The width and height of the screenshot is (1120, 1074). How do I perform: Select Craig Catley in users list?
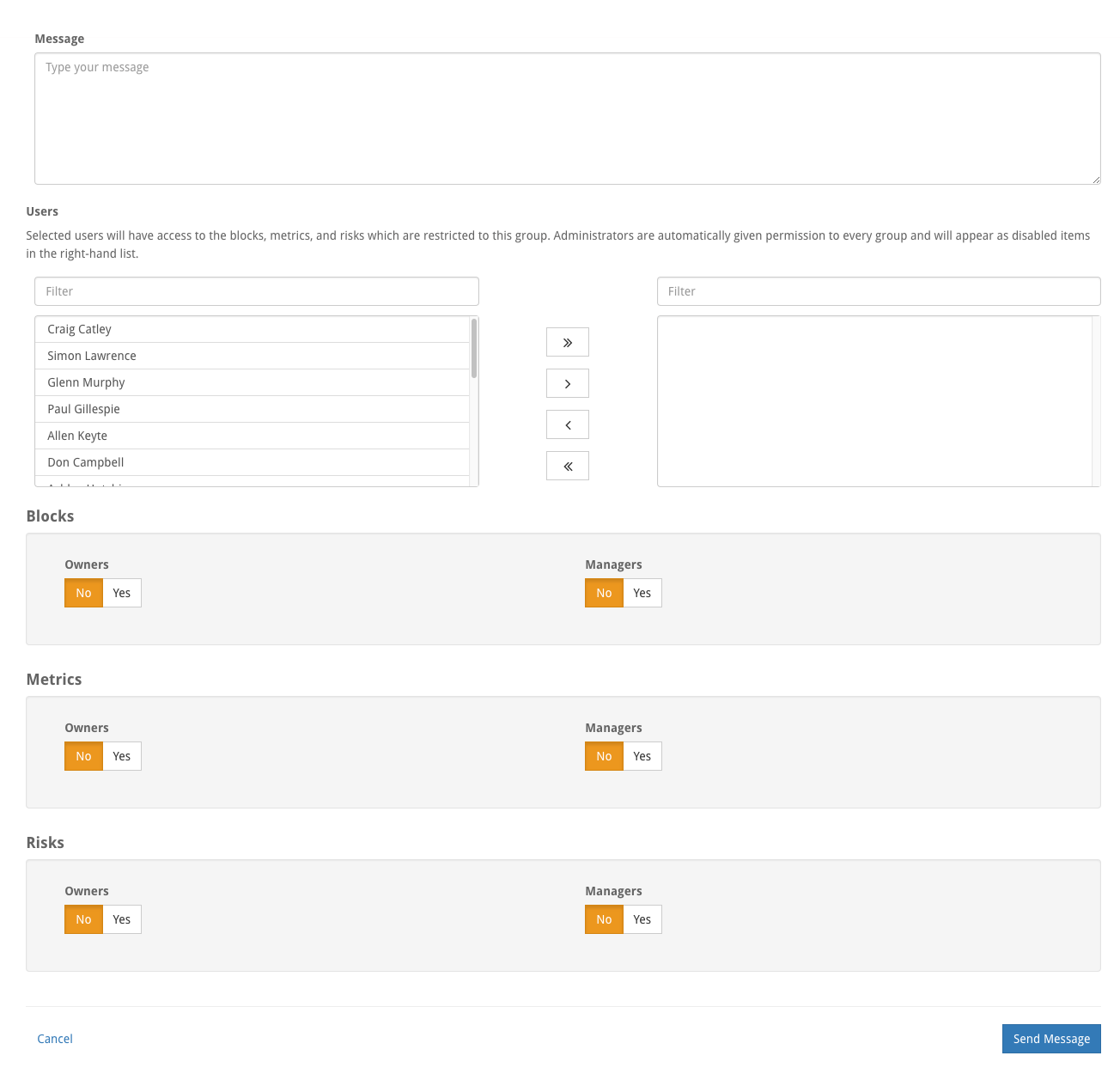tap(252, 329)
